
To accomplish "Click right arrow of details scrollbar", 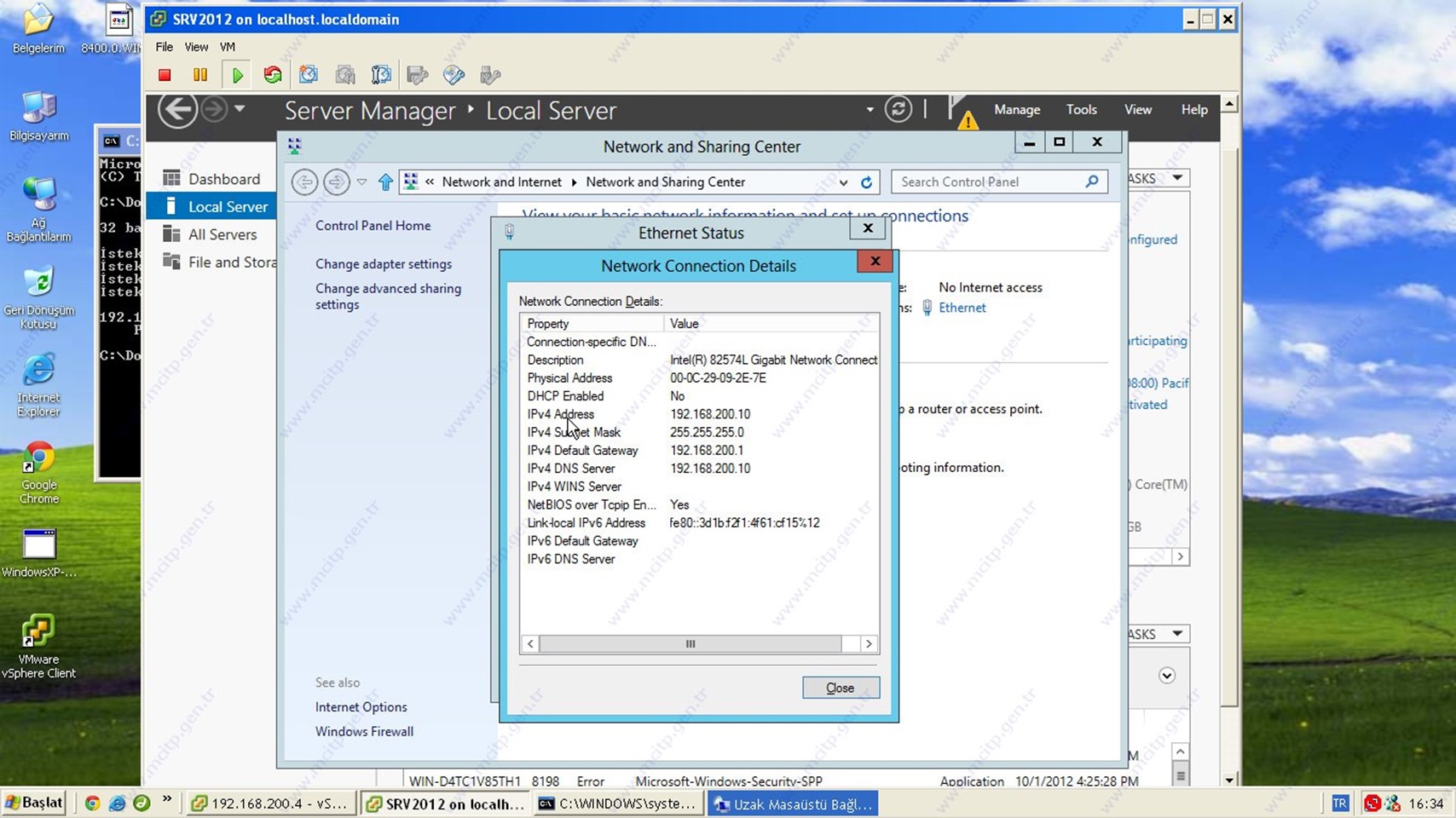I will pos(869,644).
